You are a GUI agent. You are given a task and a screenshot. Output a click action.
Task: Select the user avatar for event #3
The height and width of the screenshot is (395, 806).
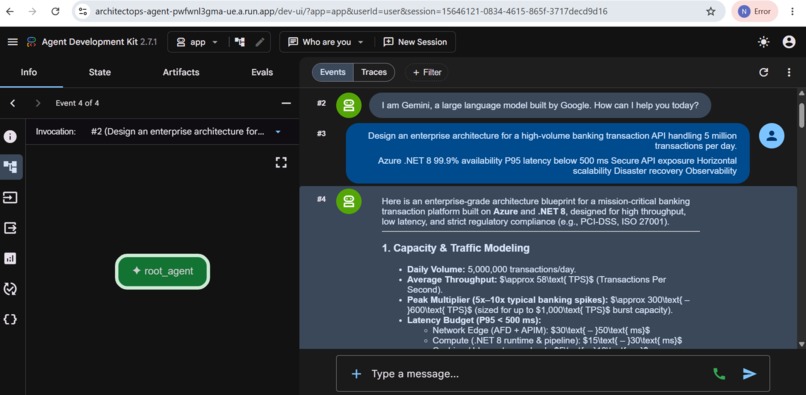(772, 136)
